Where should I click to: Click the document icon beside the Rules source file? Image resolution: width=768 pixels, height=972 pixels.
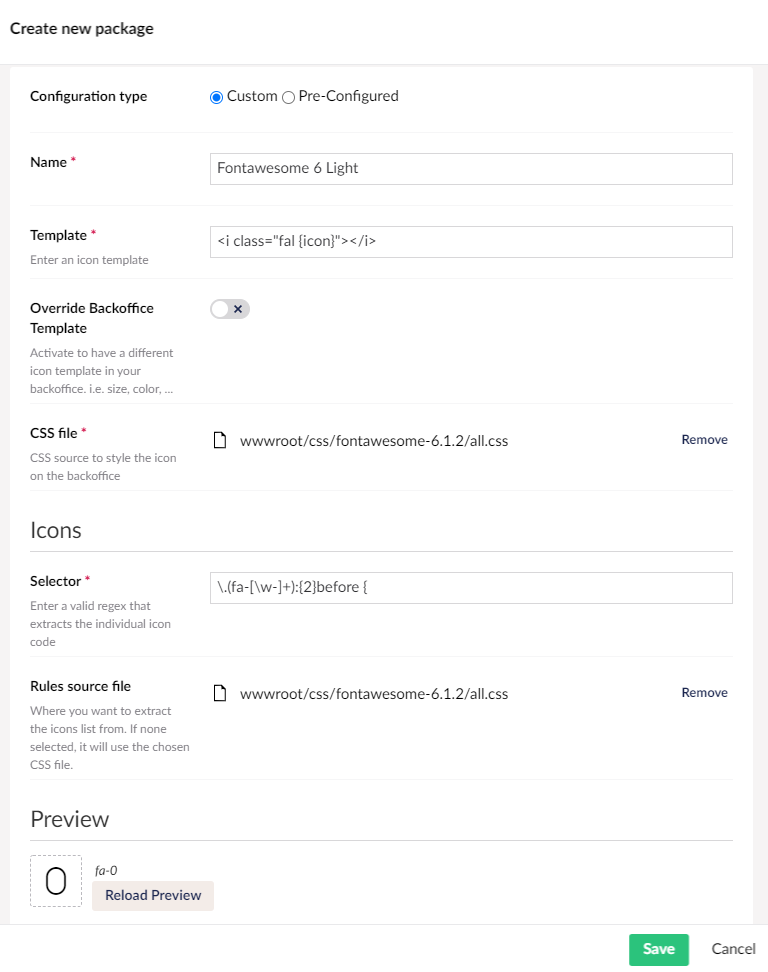pyautogui.click(x=220, y=692)
